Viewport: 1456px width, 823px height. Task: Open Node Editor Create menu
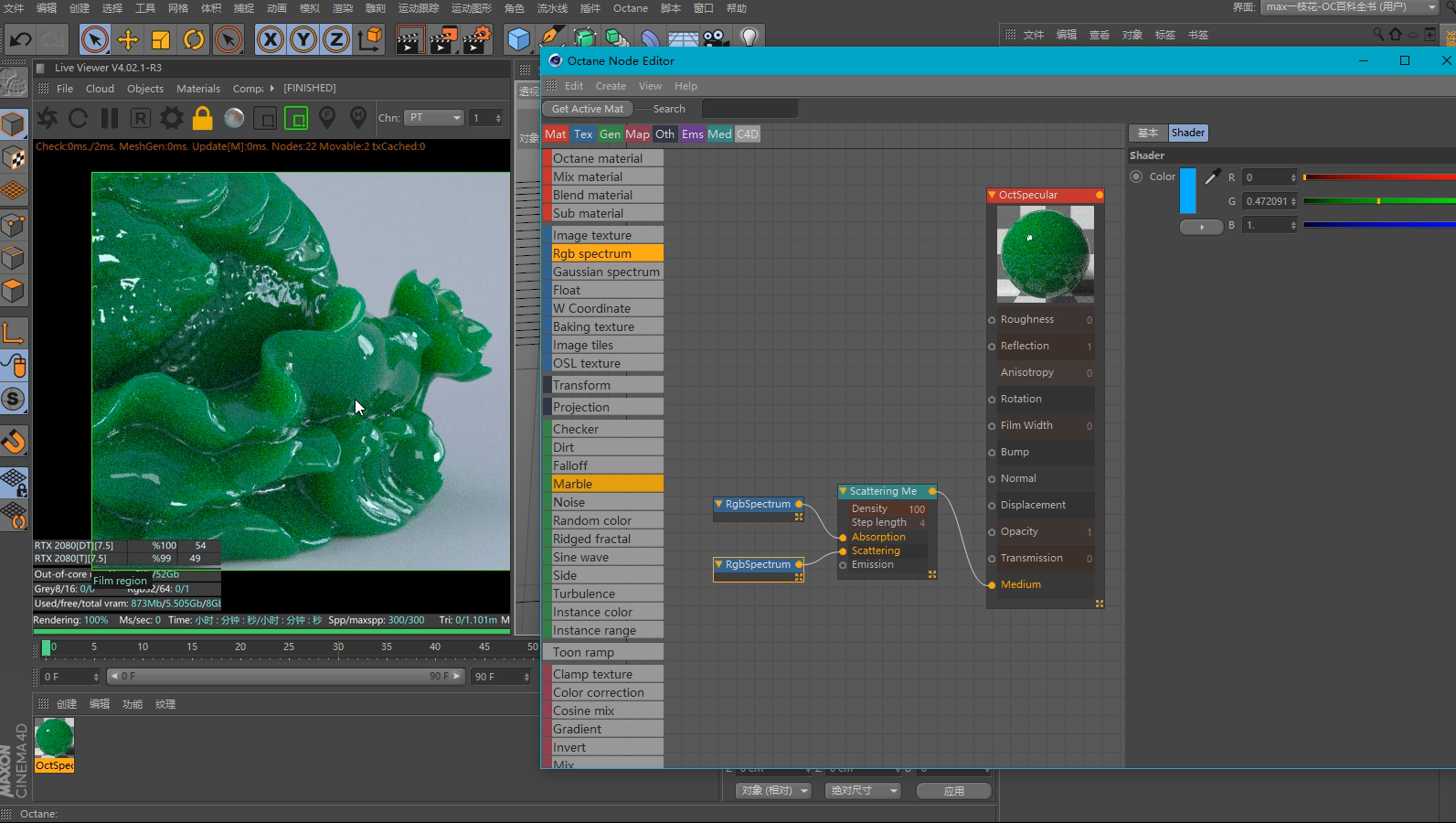tap(611, 86)
